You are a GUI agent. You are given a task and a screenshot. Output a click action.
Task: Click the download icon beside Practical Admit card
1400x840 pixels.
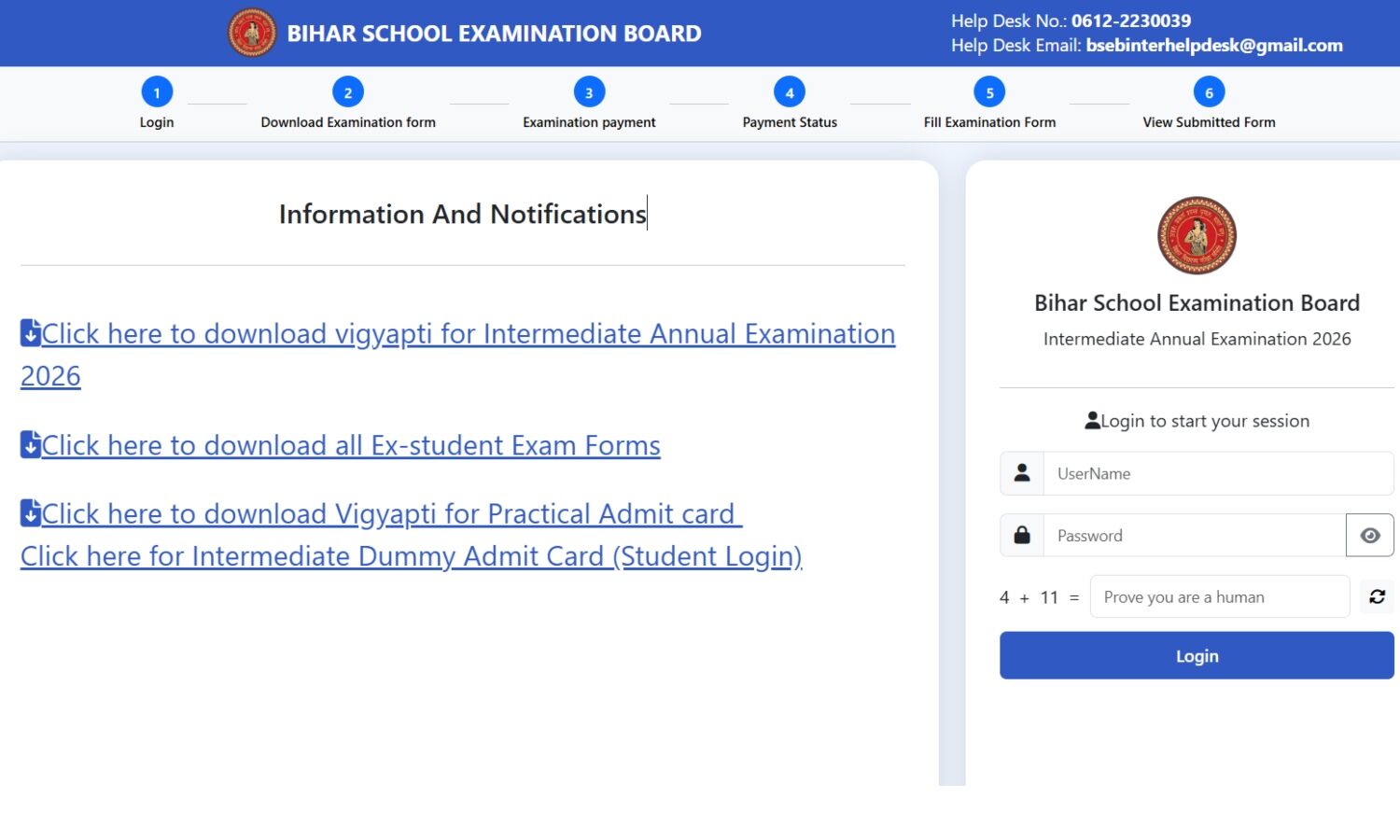coord(31,513)
